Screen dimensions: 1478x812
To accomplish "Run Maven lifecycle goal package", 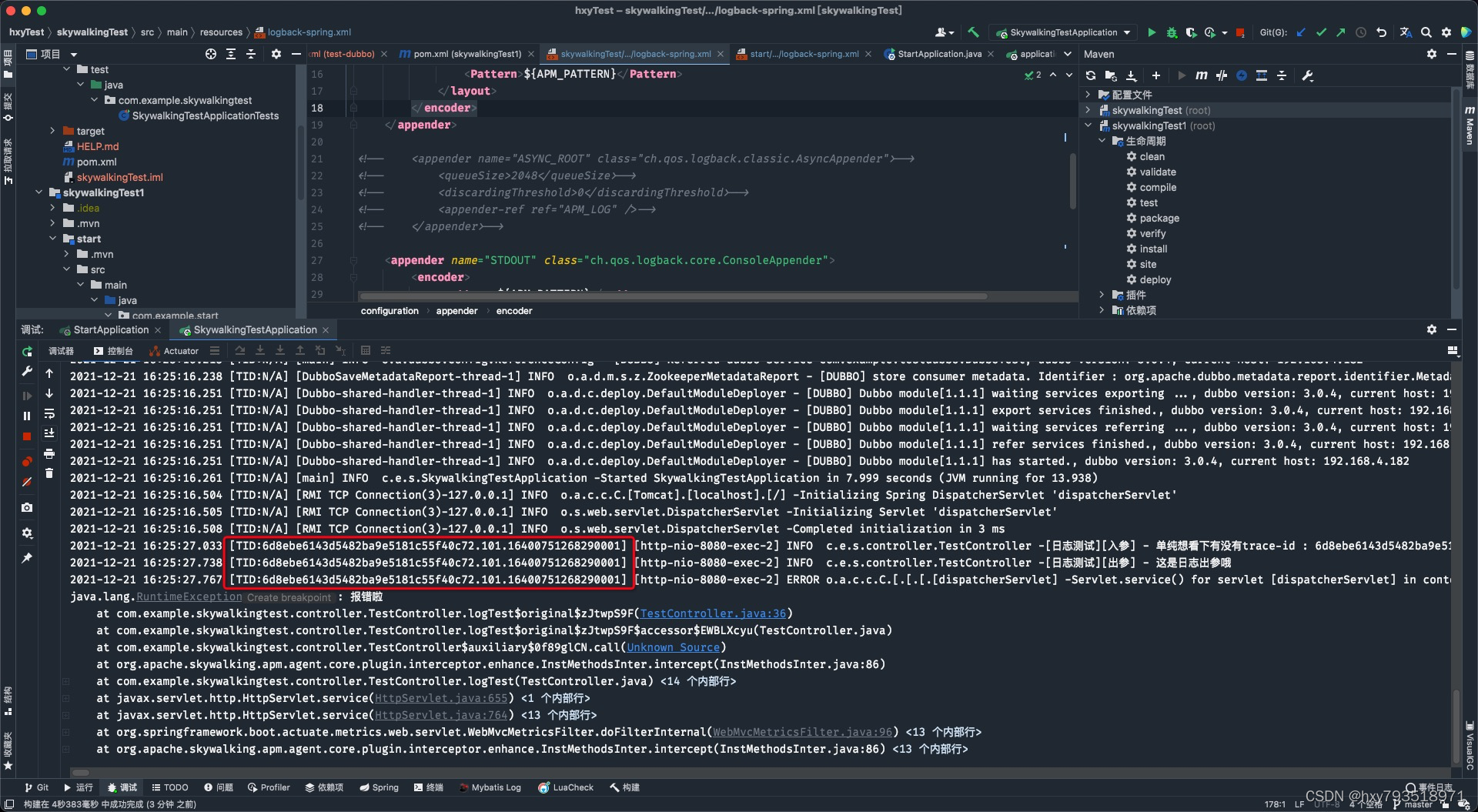I will (1159, 218).
